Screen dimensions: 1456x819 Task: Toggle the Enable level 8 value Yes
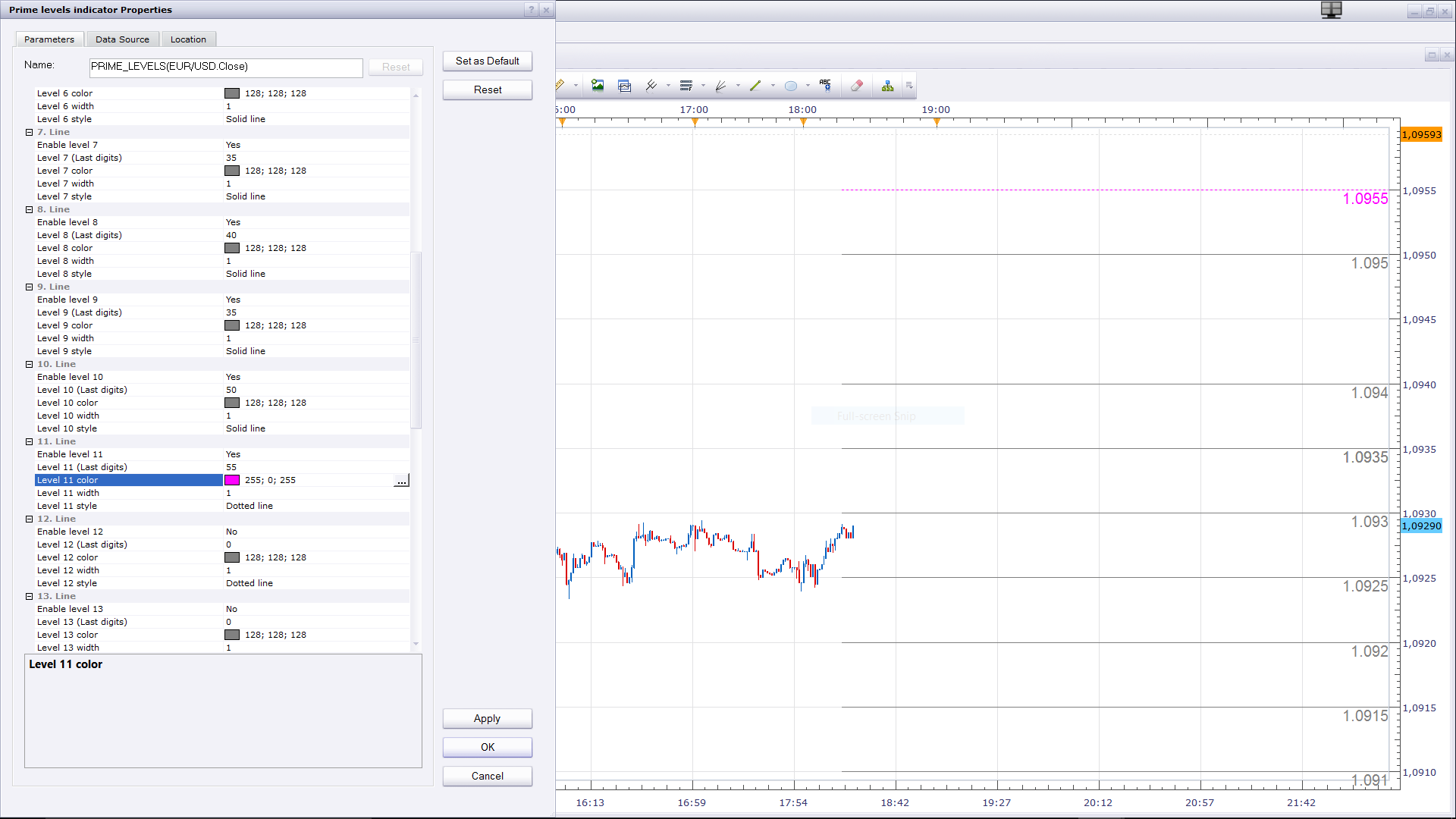[x=233, y=222]
